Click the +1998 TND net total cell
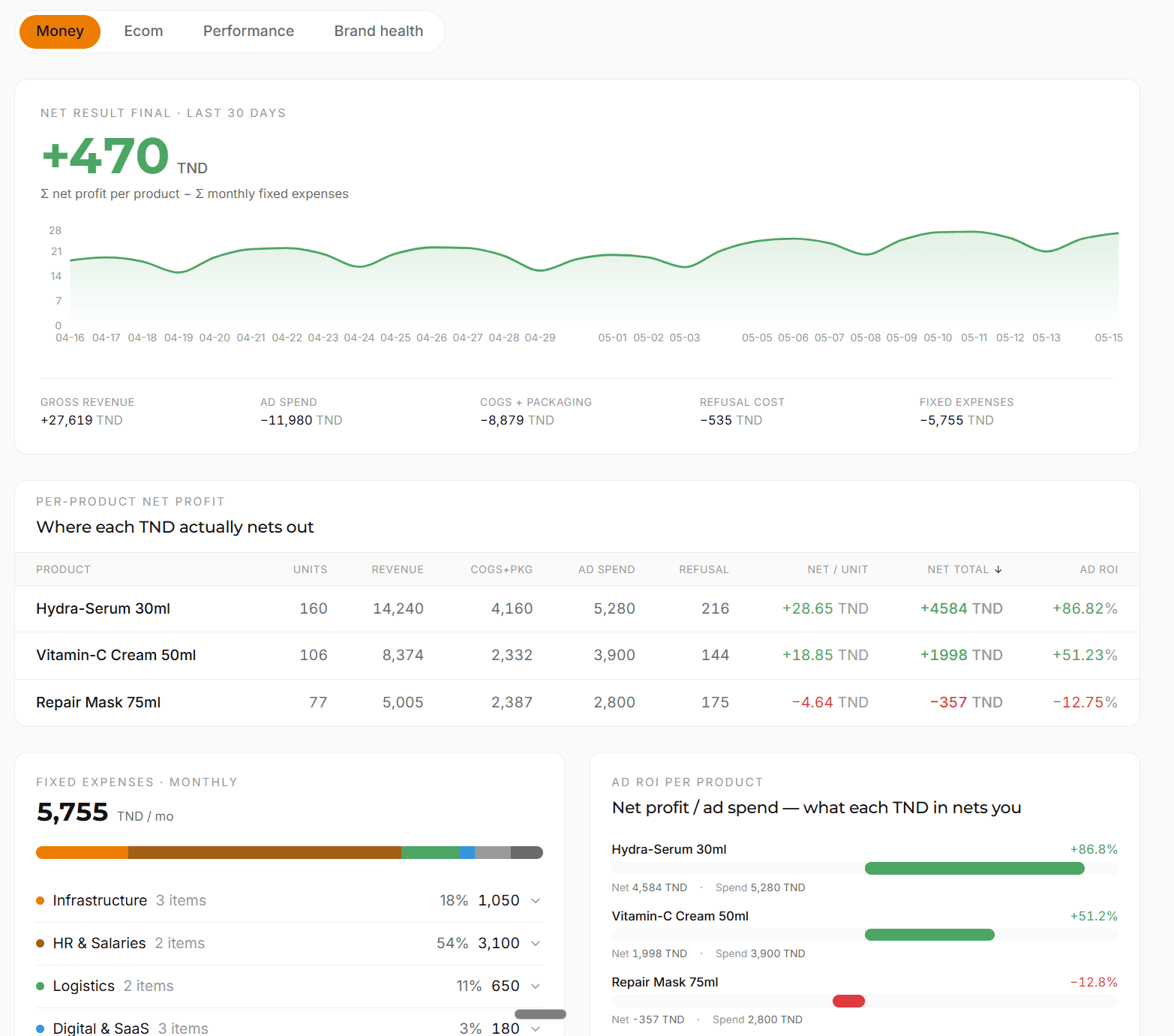Image resolution: width=1174 pixels, height=1036 pixels. click(961, 655)
